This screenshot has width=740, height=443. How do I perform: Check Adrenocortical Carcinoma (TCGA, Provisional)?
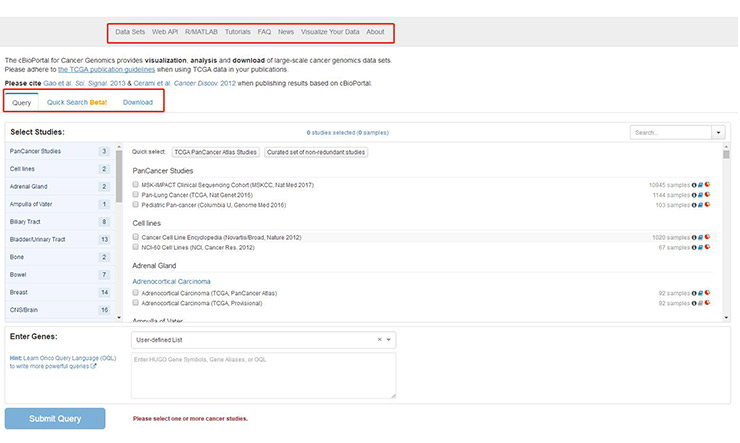click(x=135, y=303)
